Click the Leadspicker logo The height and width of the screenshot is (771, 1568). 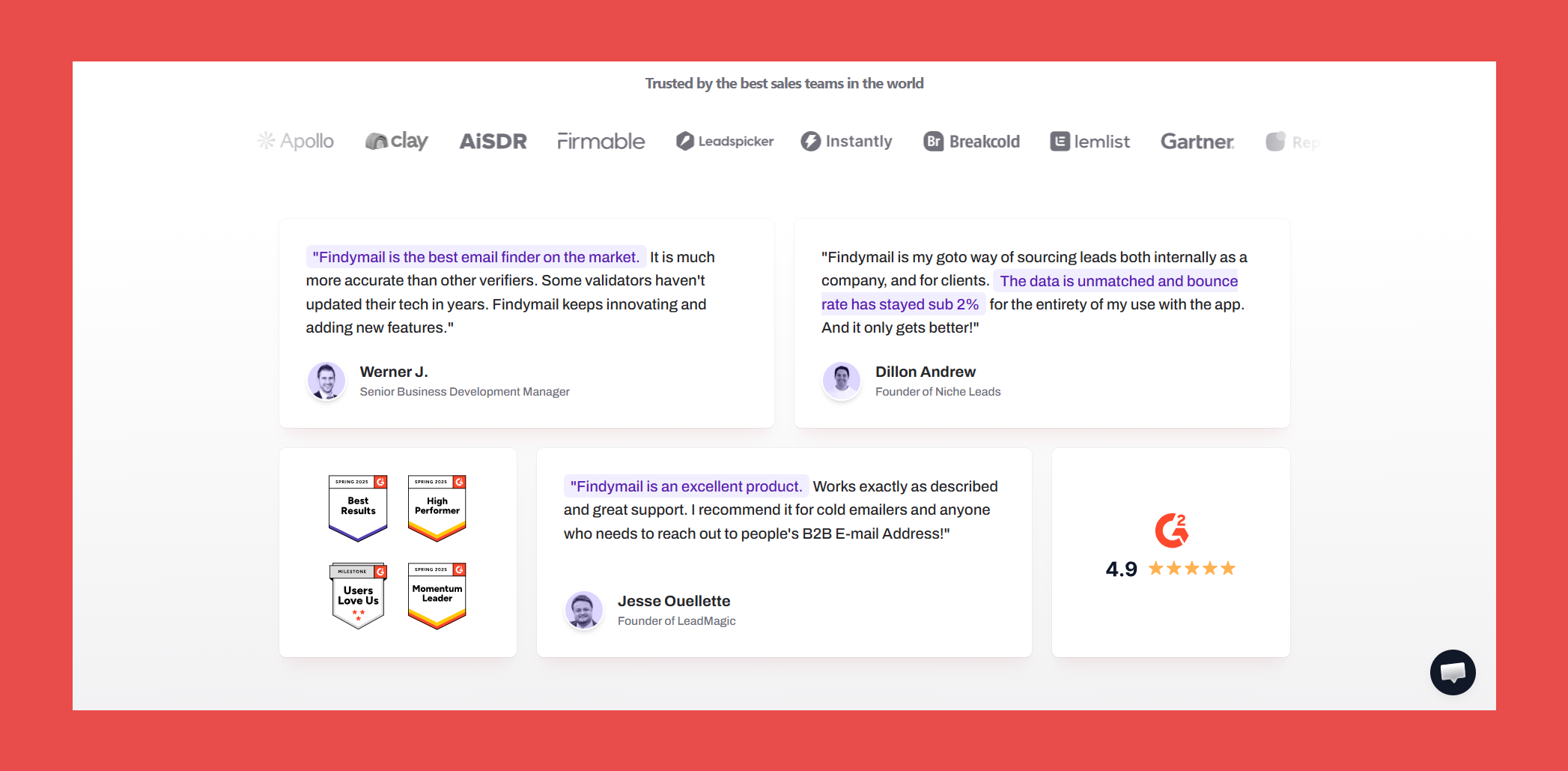725,141
